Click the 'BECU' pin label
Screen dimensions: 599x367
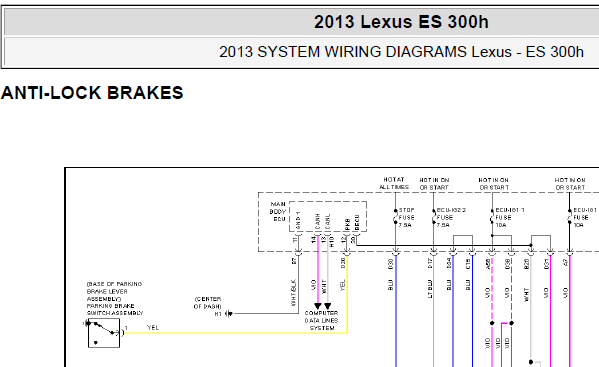tap(357, 222)
